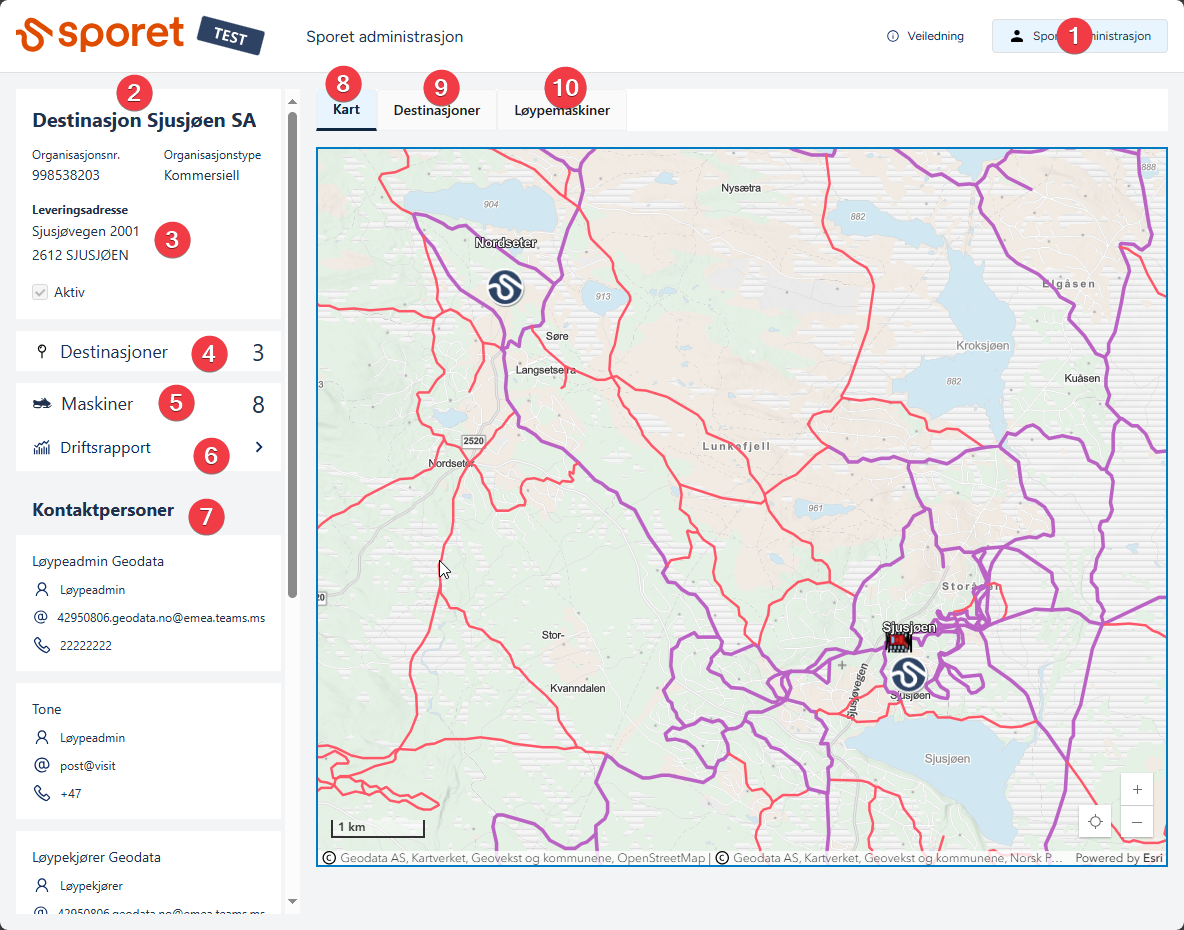This screenshot has width=1184, height=930.
Task: Click the grooming machine icon at Sjusjøen
Action: point(898,642)
